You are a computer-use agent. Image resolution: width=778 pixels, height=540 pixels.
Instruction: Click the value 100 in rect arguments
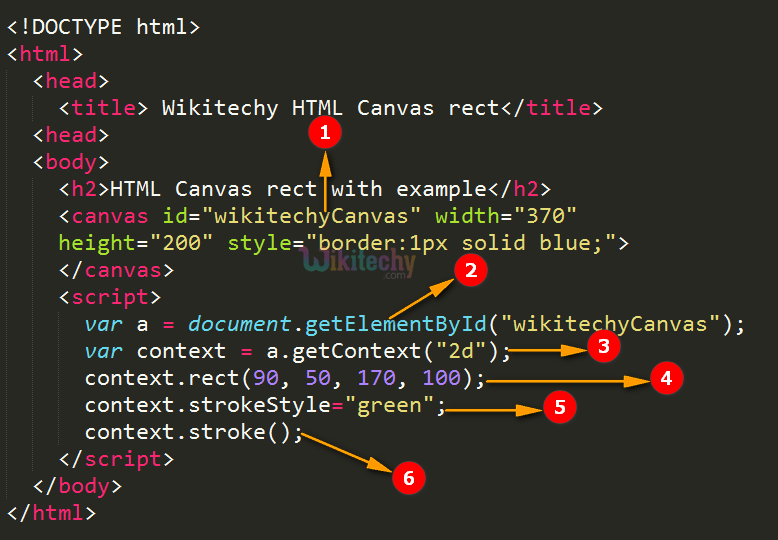point(441,378)
